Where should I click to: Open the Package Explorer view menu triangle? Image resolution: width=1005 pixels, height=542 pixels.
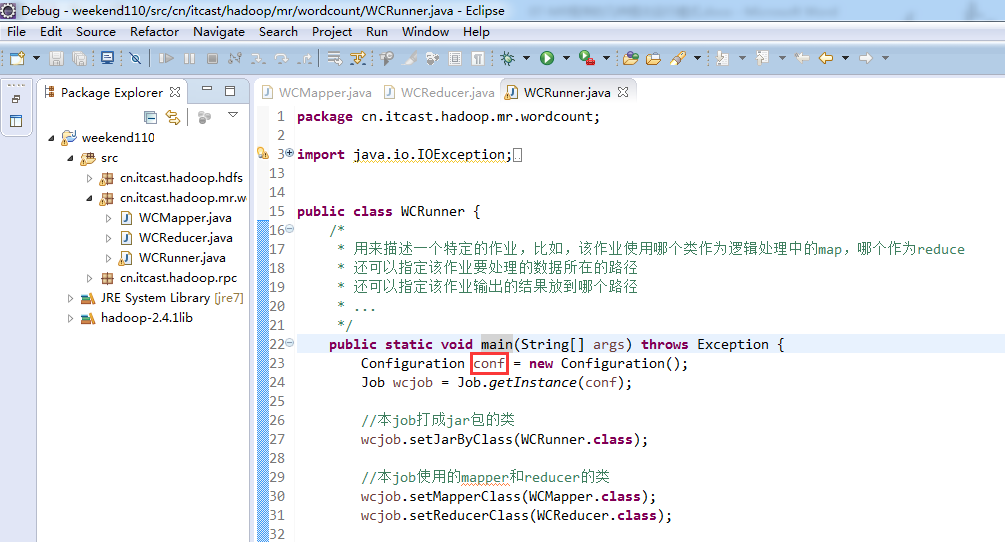(x=233, y=115)
